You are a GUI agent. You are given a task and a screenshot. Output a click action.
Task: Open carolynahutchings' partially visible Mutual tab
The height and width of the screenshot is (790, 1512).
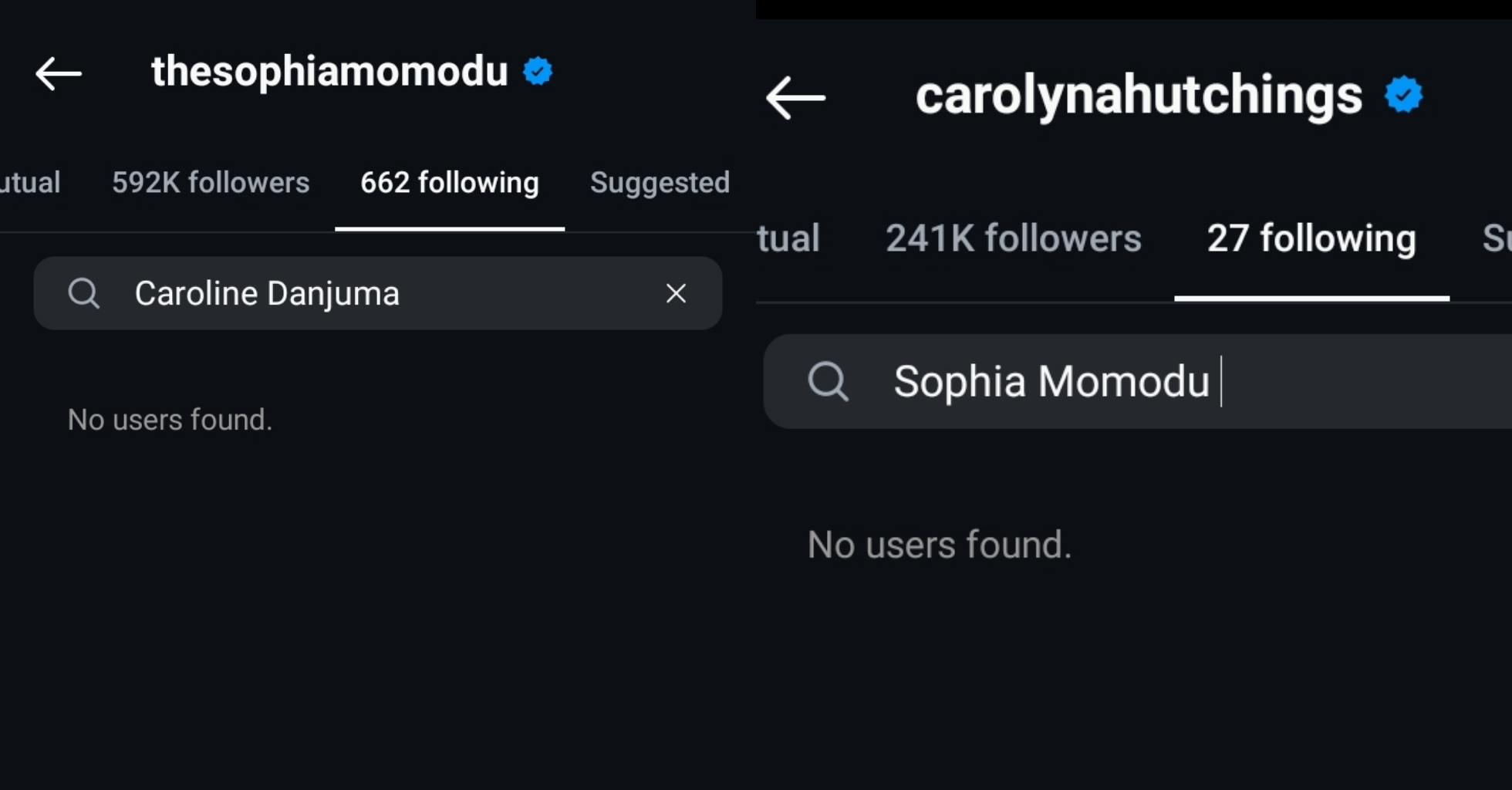pyautogui.click(x=788, y=238)
